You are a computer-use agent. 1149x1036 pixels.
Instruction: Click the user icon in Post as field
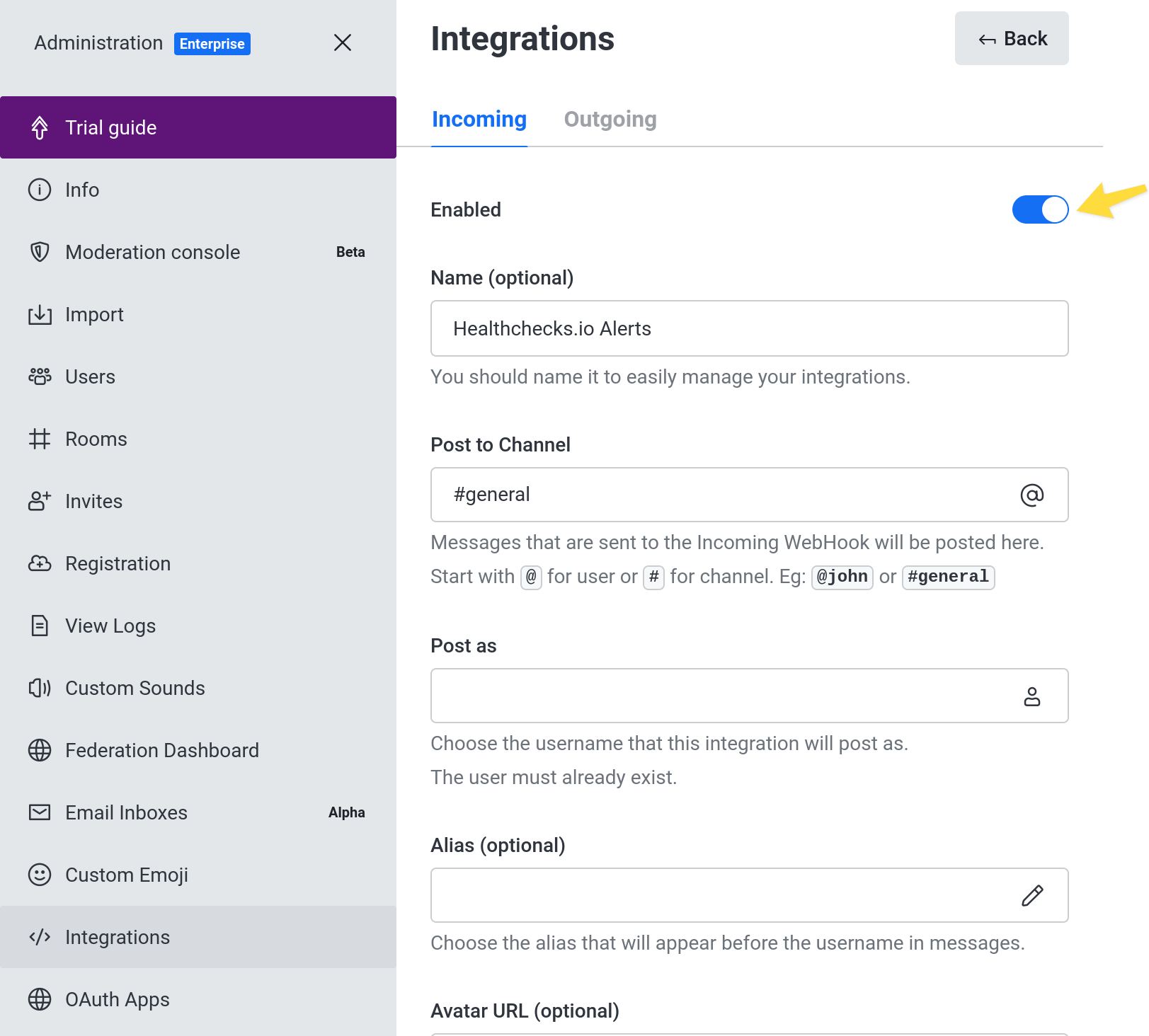click(1032, 696)
